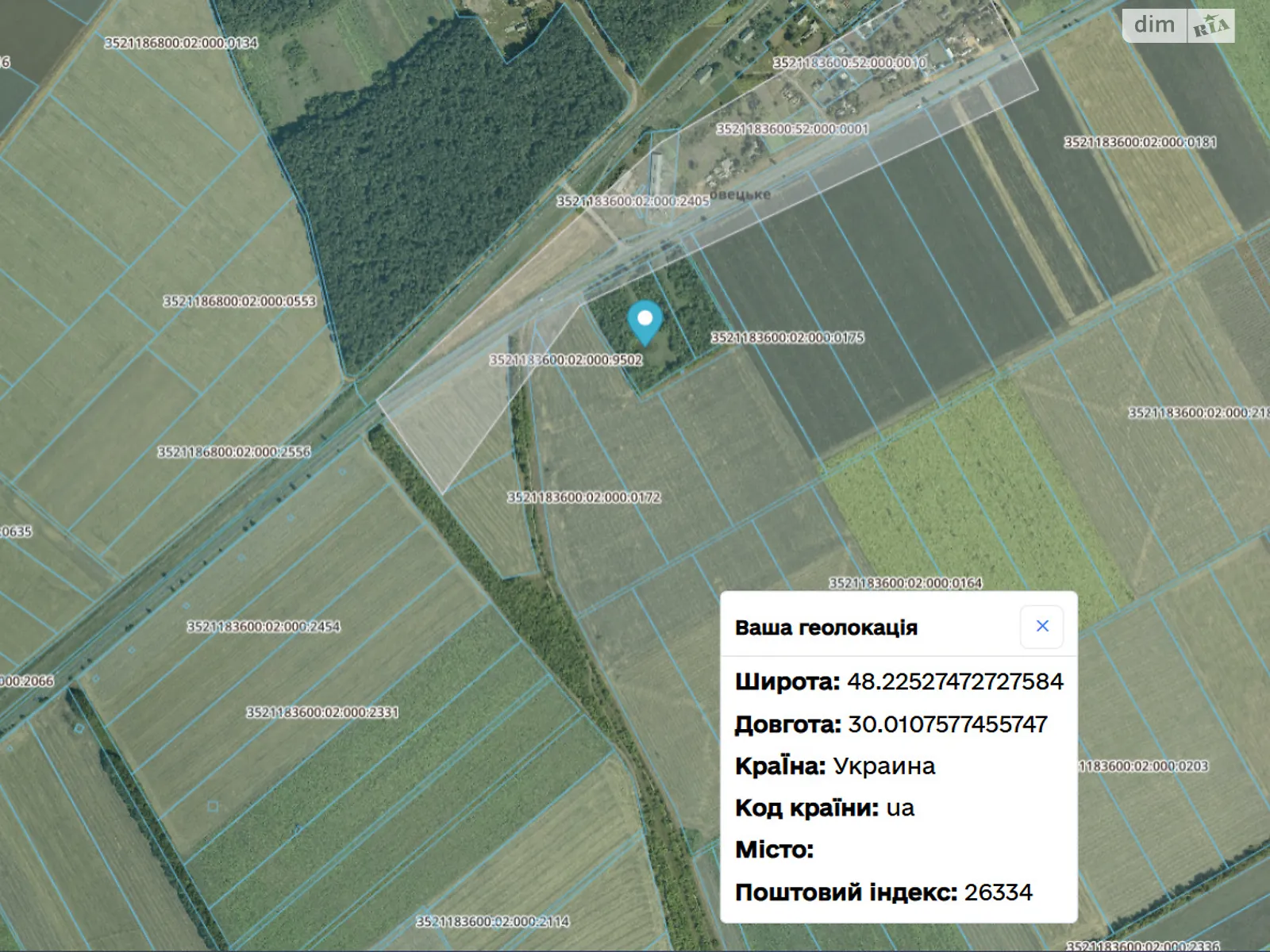This screenshot has width=1270, height=952.
Task: Click the longitude value 30.0107577455747
Action: tap(948, 724)
